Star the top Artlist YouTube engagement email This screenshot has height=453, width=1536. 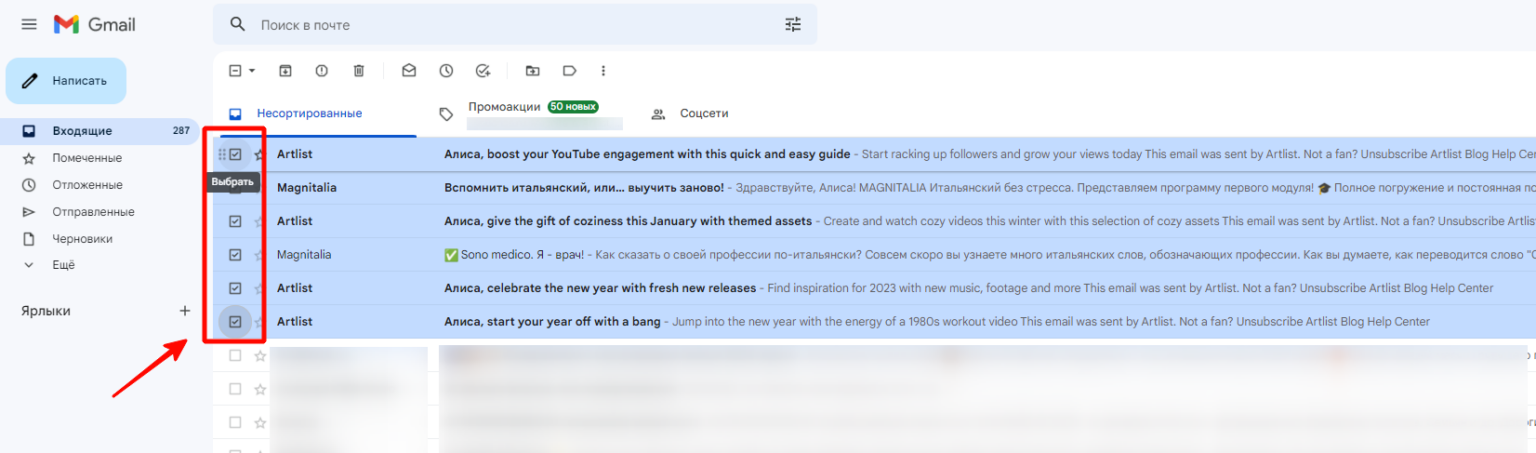259,154
